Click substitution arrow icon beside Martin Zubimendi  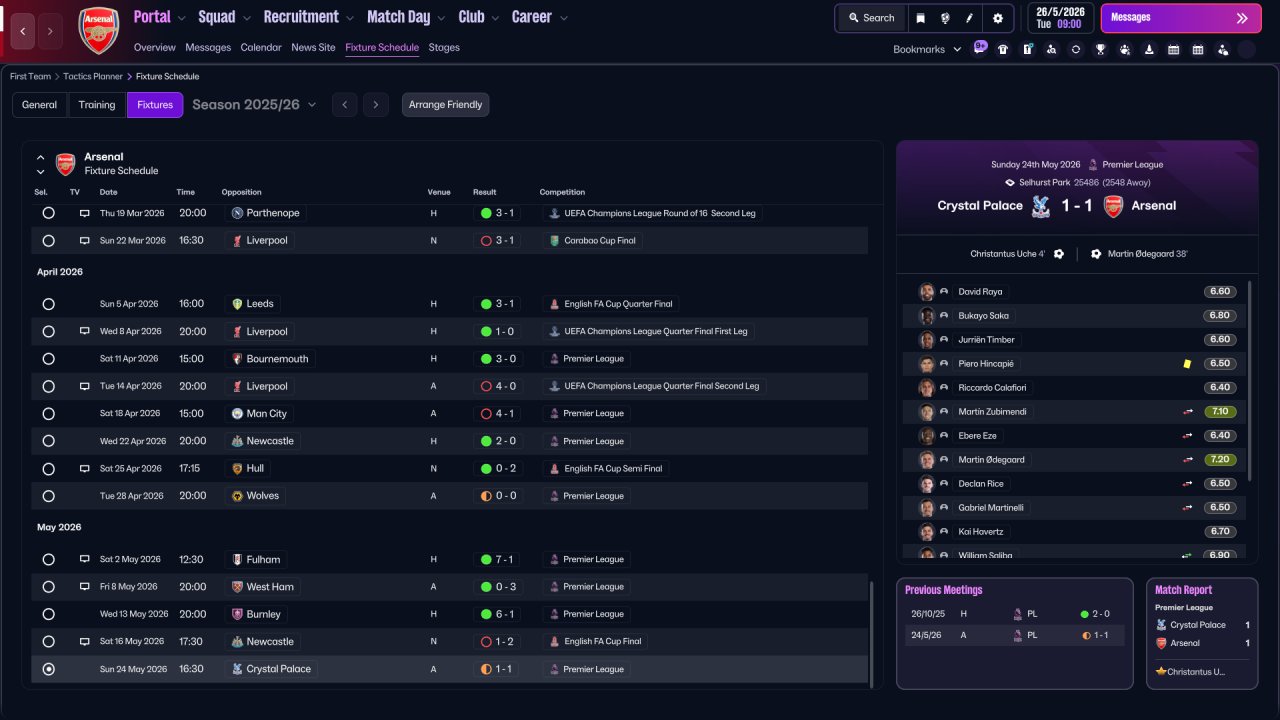point(1187,412)
